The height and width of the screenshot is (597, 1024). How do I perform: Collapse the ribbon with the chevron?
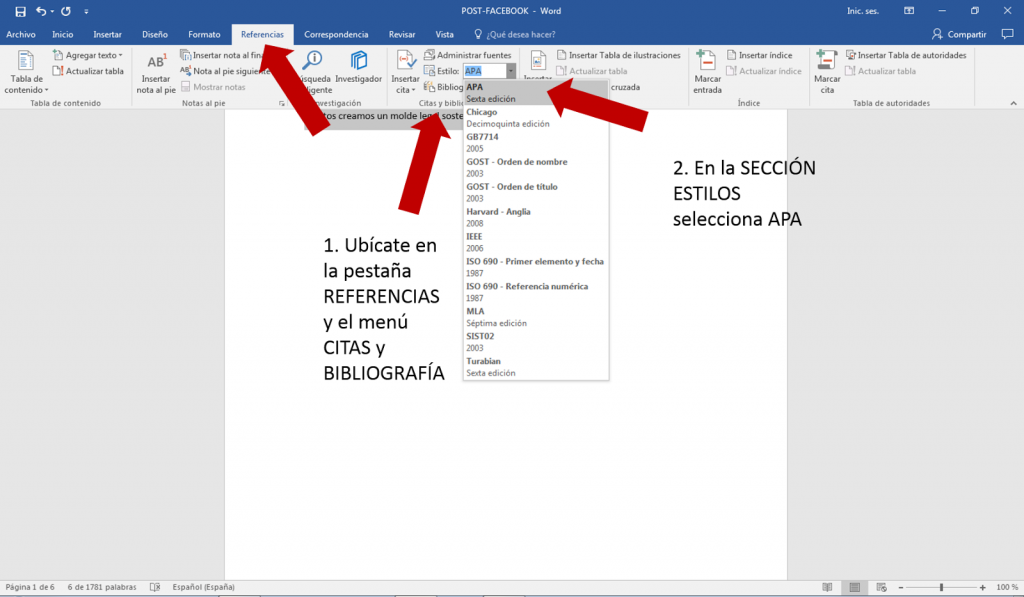point(1014,103)
